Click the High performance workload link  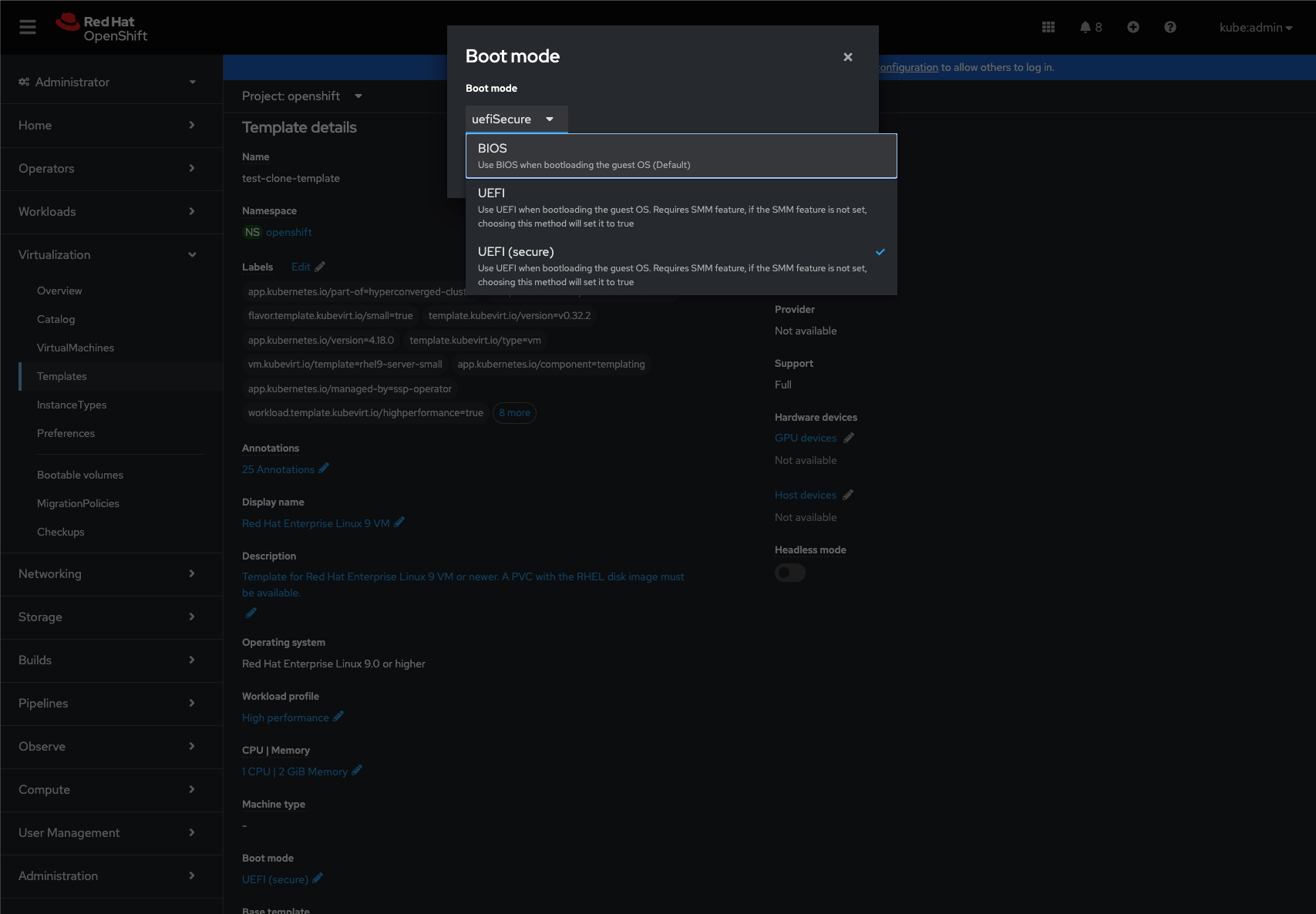285,717
